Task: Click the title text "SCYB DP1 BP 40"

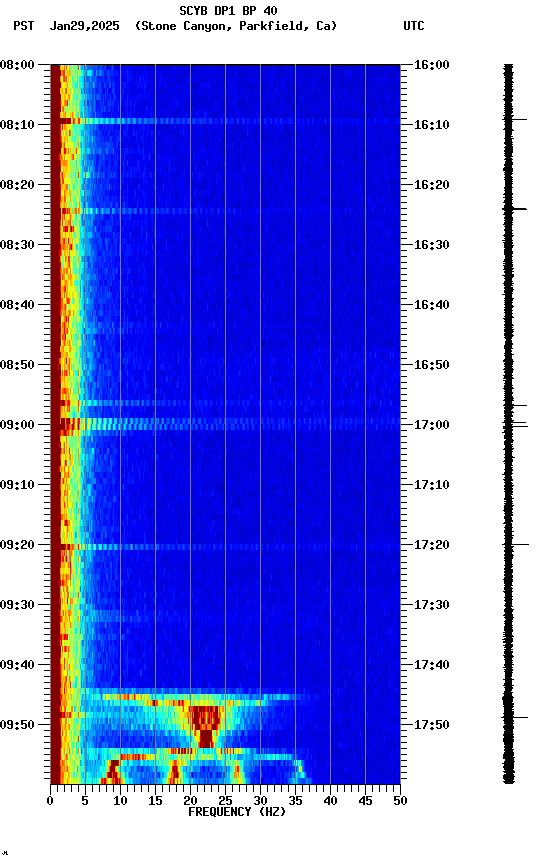Action: click(228, 10)
